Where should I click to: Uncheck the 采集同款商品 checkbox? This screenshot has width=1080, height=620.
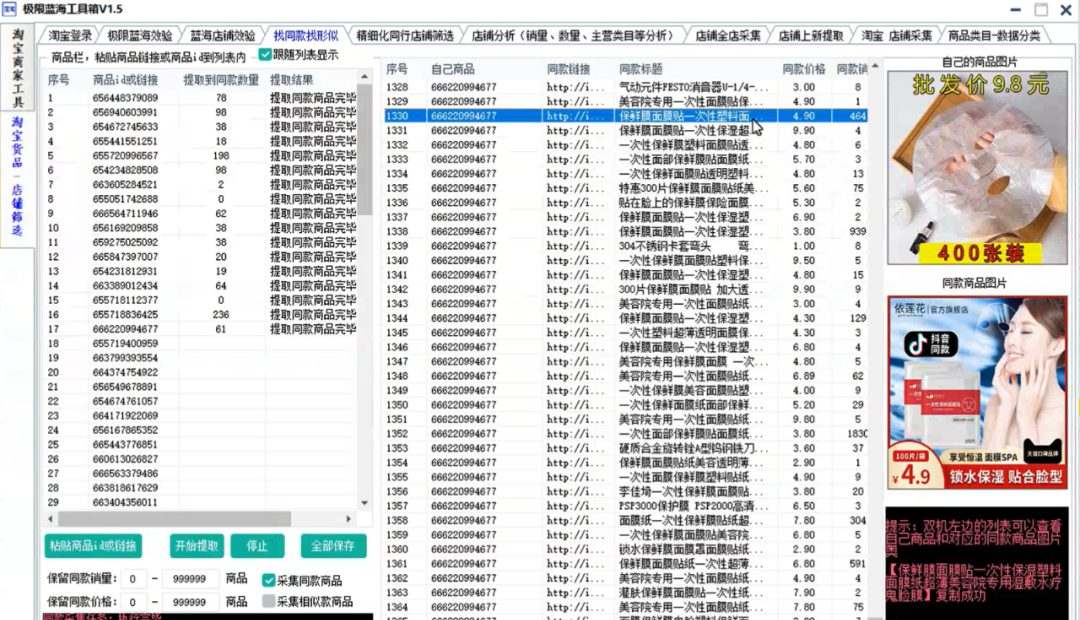pyautogui.click(x=269, y=580)
